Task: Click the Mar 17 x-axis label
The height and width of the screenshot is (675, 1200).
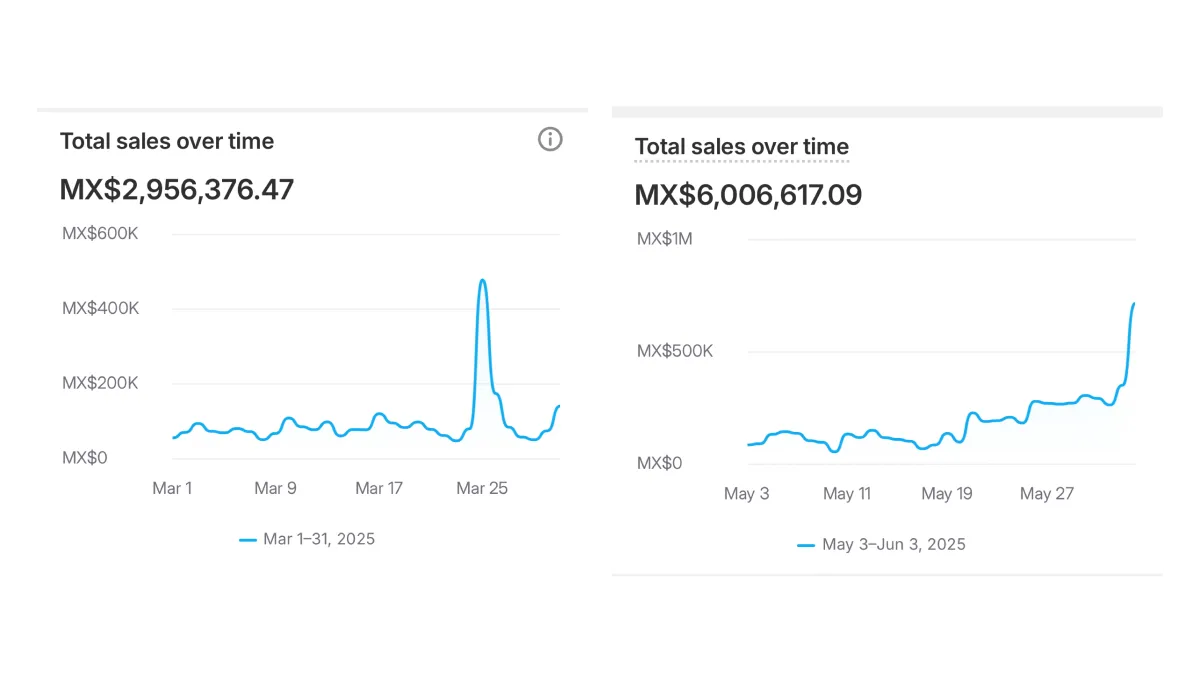Action: click(379, 488)
